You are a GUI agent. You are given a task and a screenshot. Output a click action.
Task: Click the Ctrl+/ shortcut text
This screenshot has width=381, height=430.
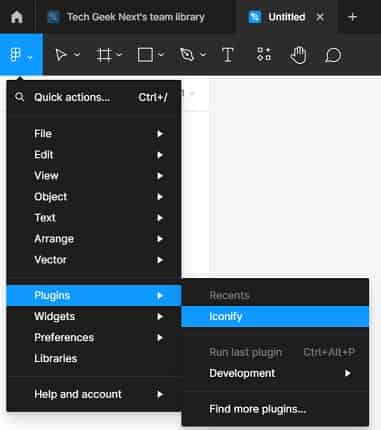(153, 97)
